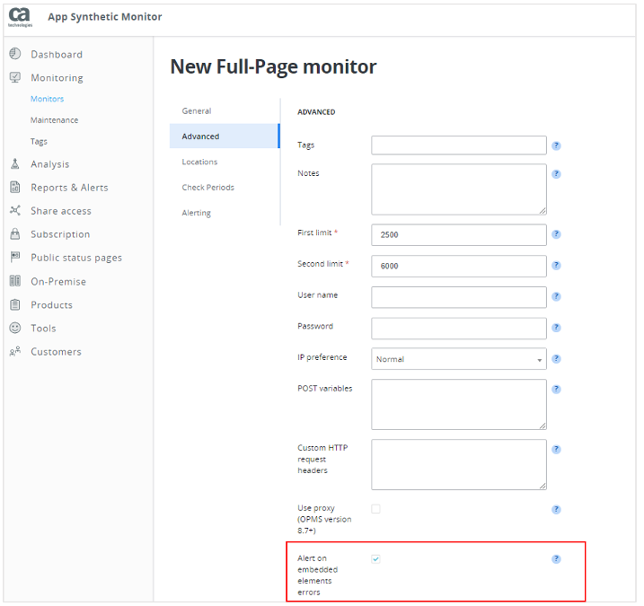The width and height of the screenshot is (644, 606).
Task: Open Tags in the sidebar
Action: 39,142
